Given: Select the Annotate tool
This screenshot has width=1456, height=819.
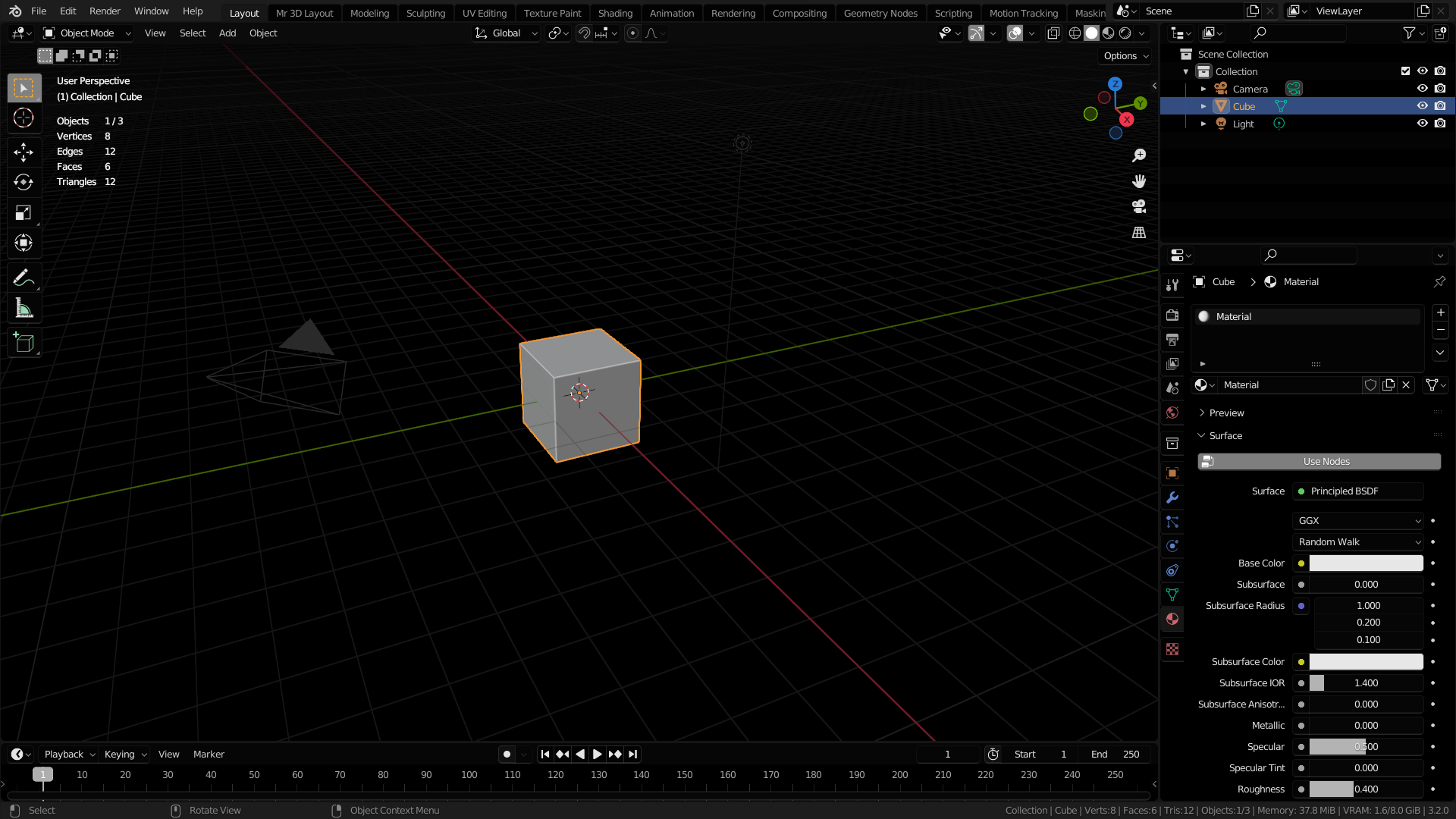Looking at the screenshot, I should click(x=24, y=278).
